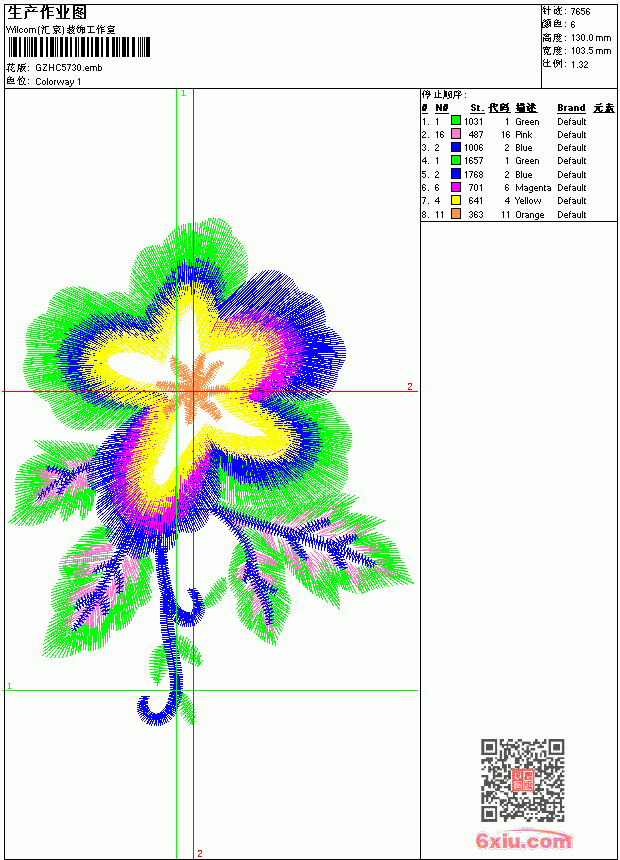The width and height of the screenshot is (620, 860).
Task: Click the Brand column header
Action: pos(571,108)
